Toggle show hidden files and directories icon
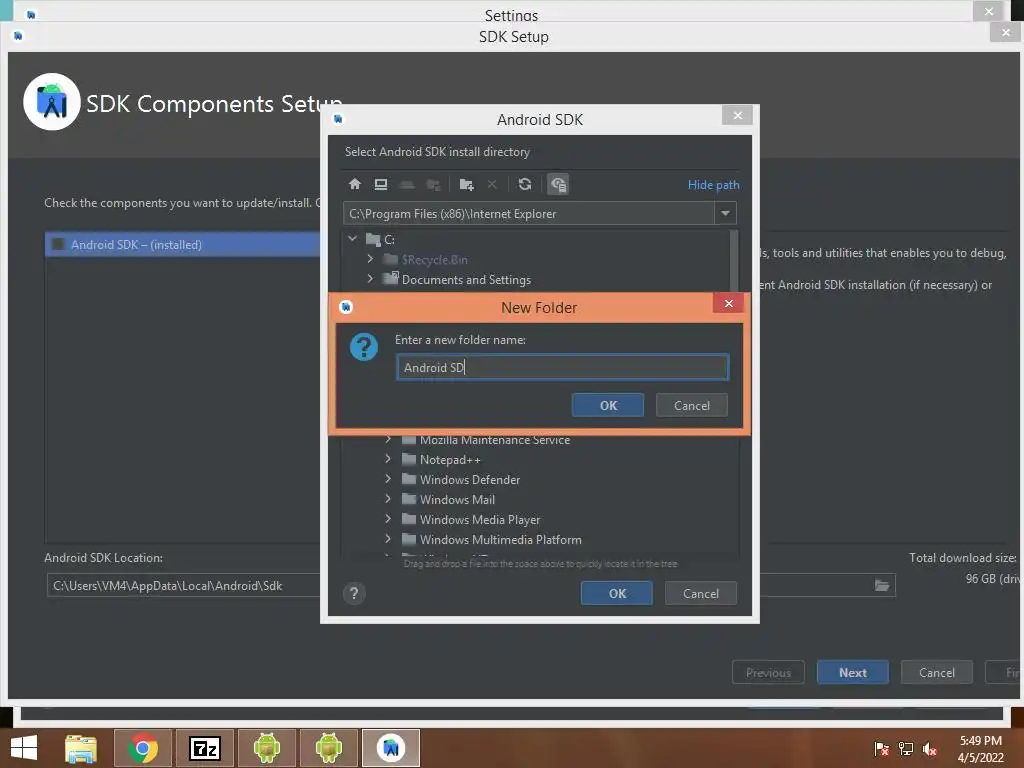The height and width of the screenshot is (768, 1024). coord(558,184)
